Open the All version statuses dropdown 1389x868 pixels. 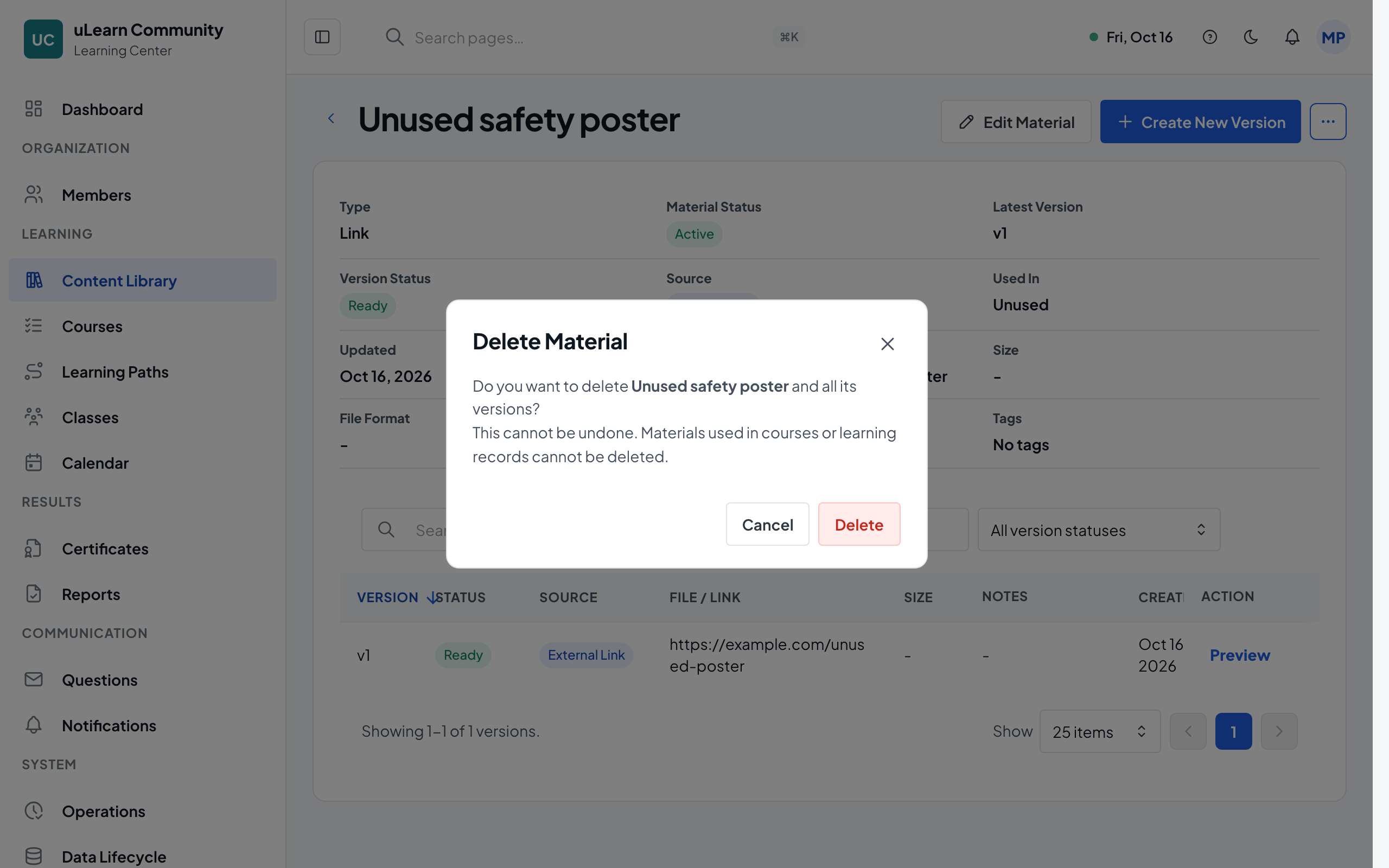tap(1099, 530)
